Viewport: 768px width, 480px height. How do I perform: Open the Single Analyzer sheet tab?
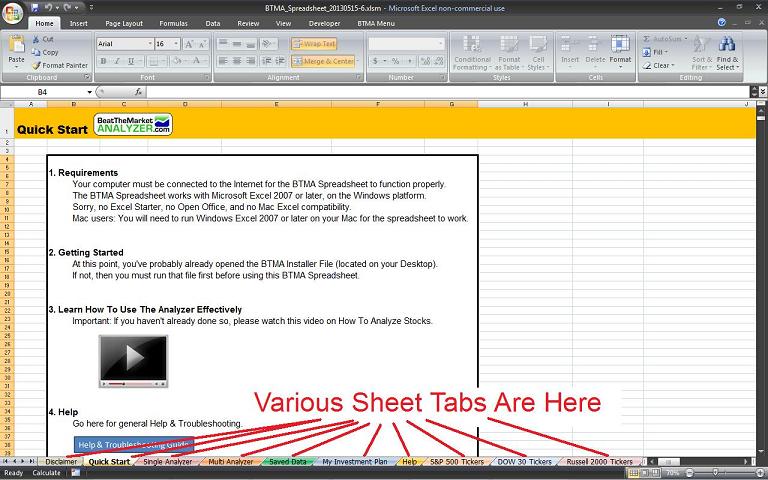[x=167, y=462]
